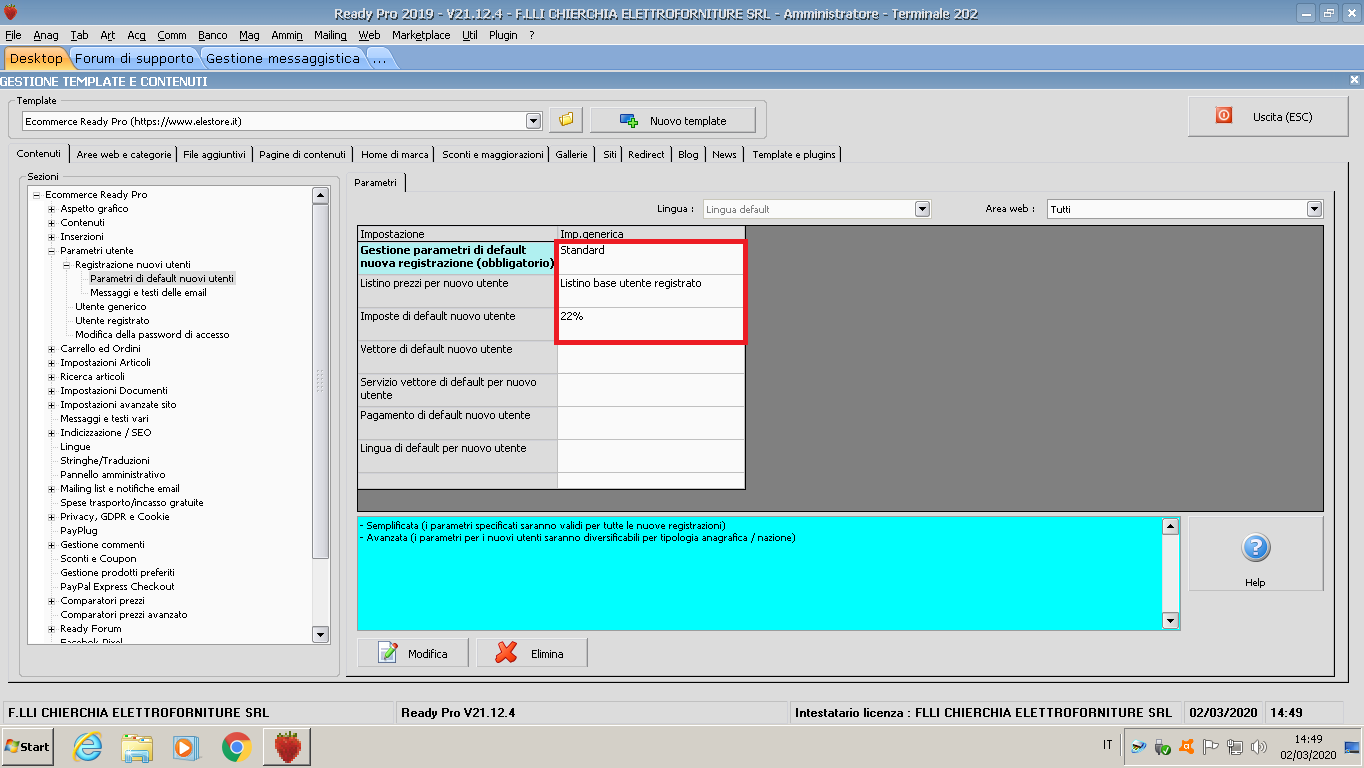Switch to Gestione messaggistica tab
Viewport: 1364px width, 768px height.
tap(283, 58)
